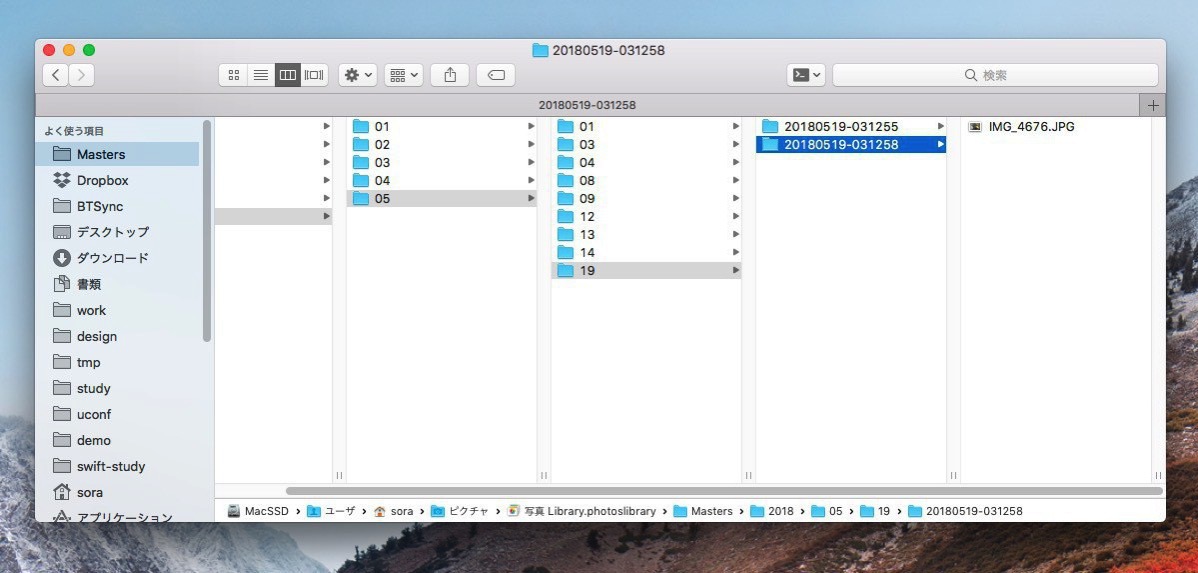The height and width of the screenshot is (573, 1198).
Task: Click the Share toolbar button
Action: (450, 75)
